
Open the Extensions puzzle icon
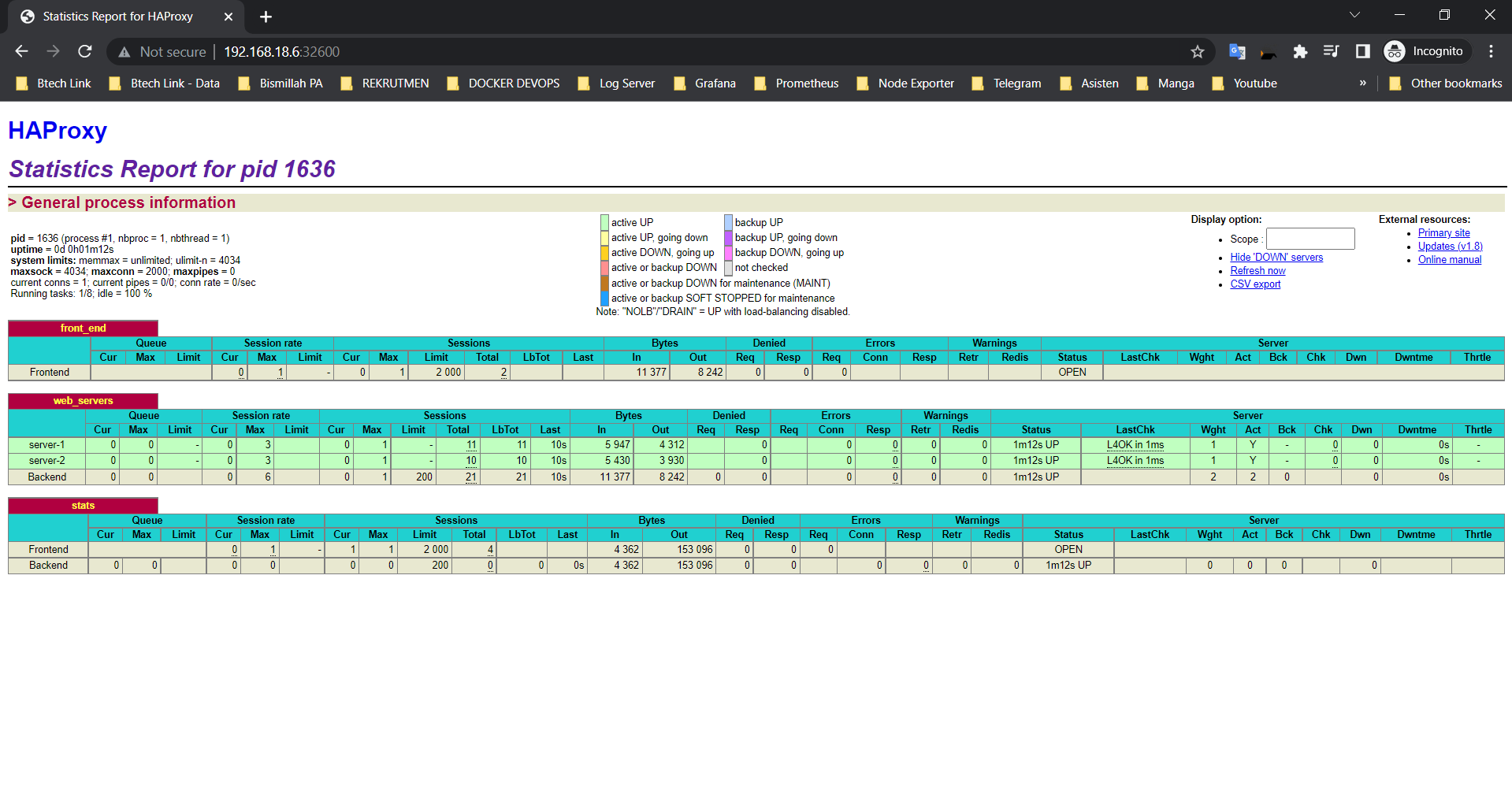click(1300, 52)
